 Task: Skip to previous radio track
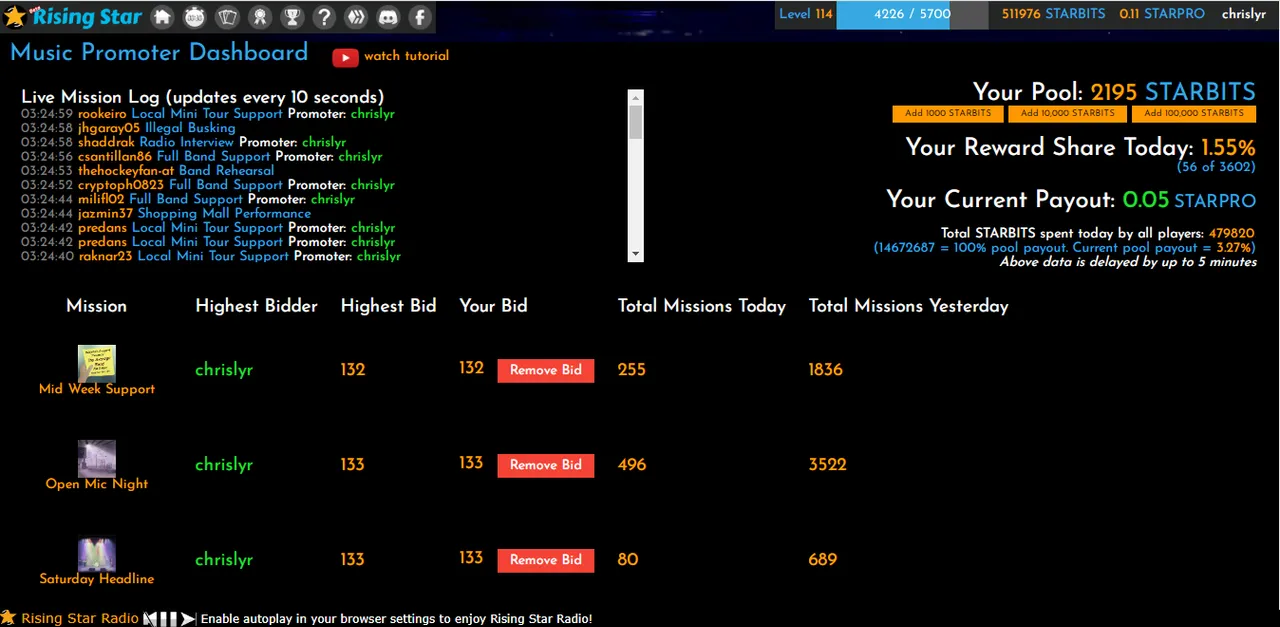[x=152, y=619]
